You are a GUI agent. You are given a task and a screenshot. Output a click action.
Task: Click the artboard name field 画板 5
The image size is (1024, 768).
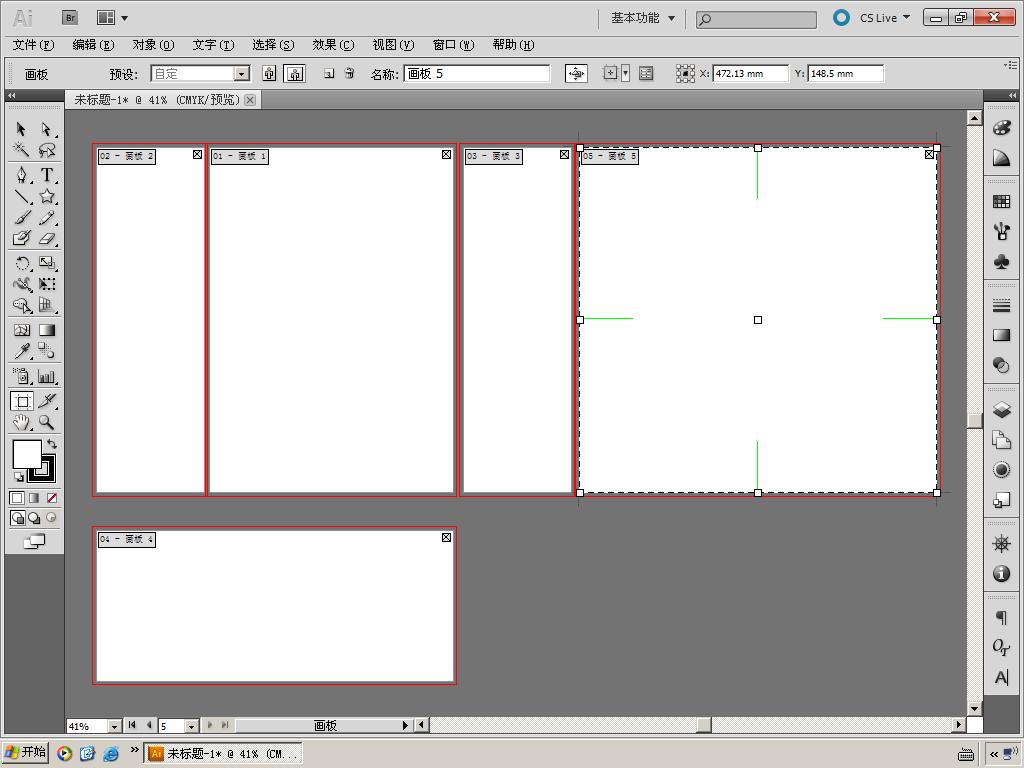[x=477, y=74]
